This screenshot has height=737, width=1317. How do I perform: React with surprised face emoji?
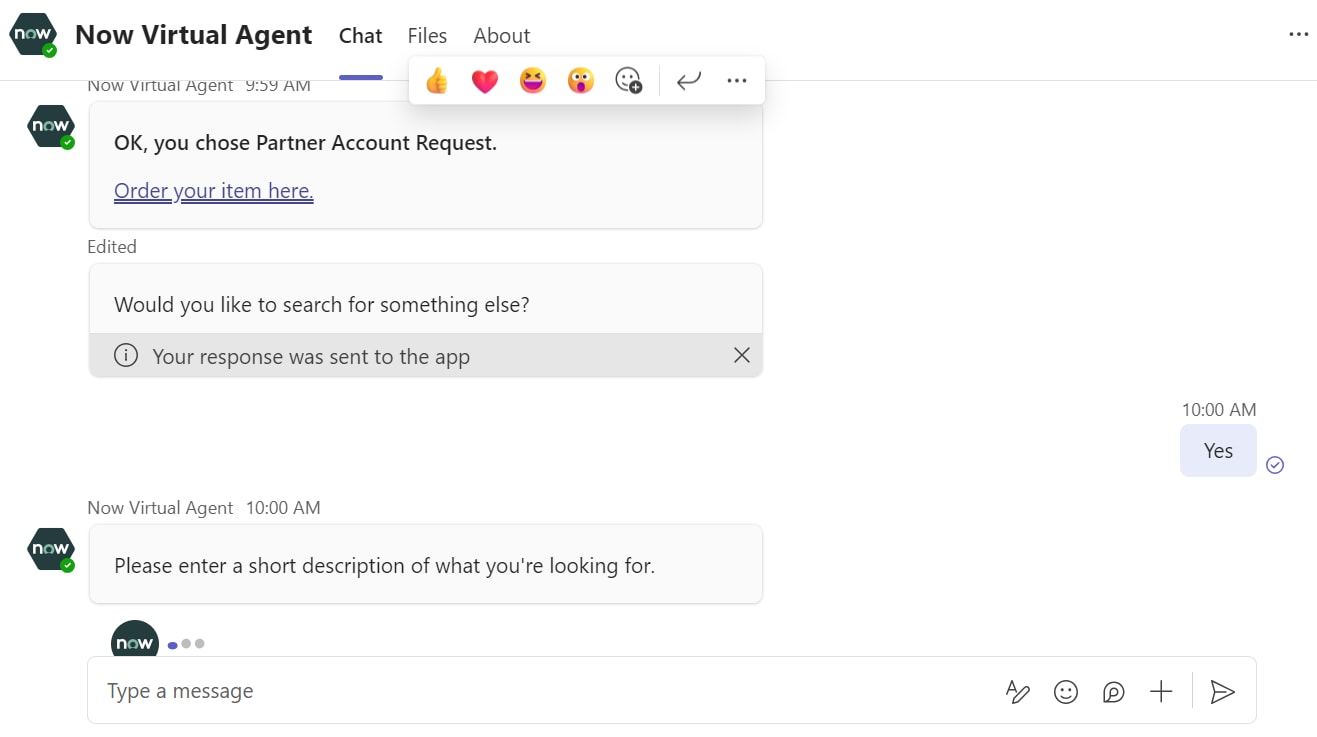pos(581,81)
